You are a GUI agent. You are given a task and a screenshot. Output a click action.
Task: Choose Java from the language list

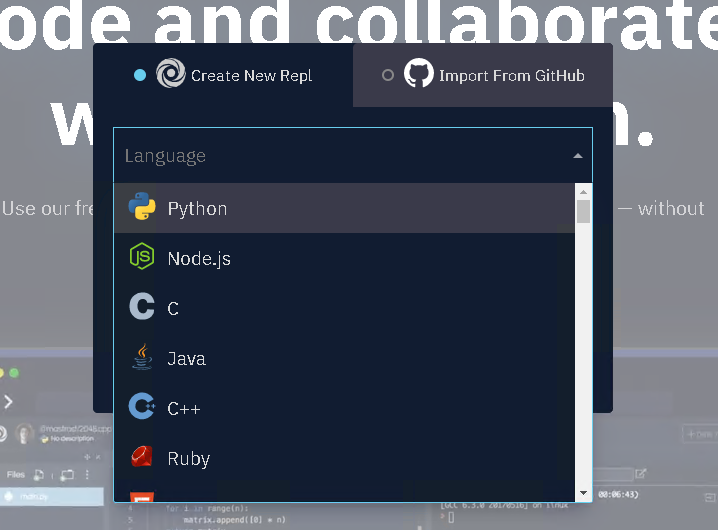point(344,358)
